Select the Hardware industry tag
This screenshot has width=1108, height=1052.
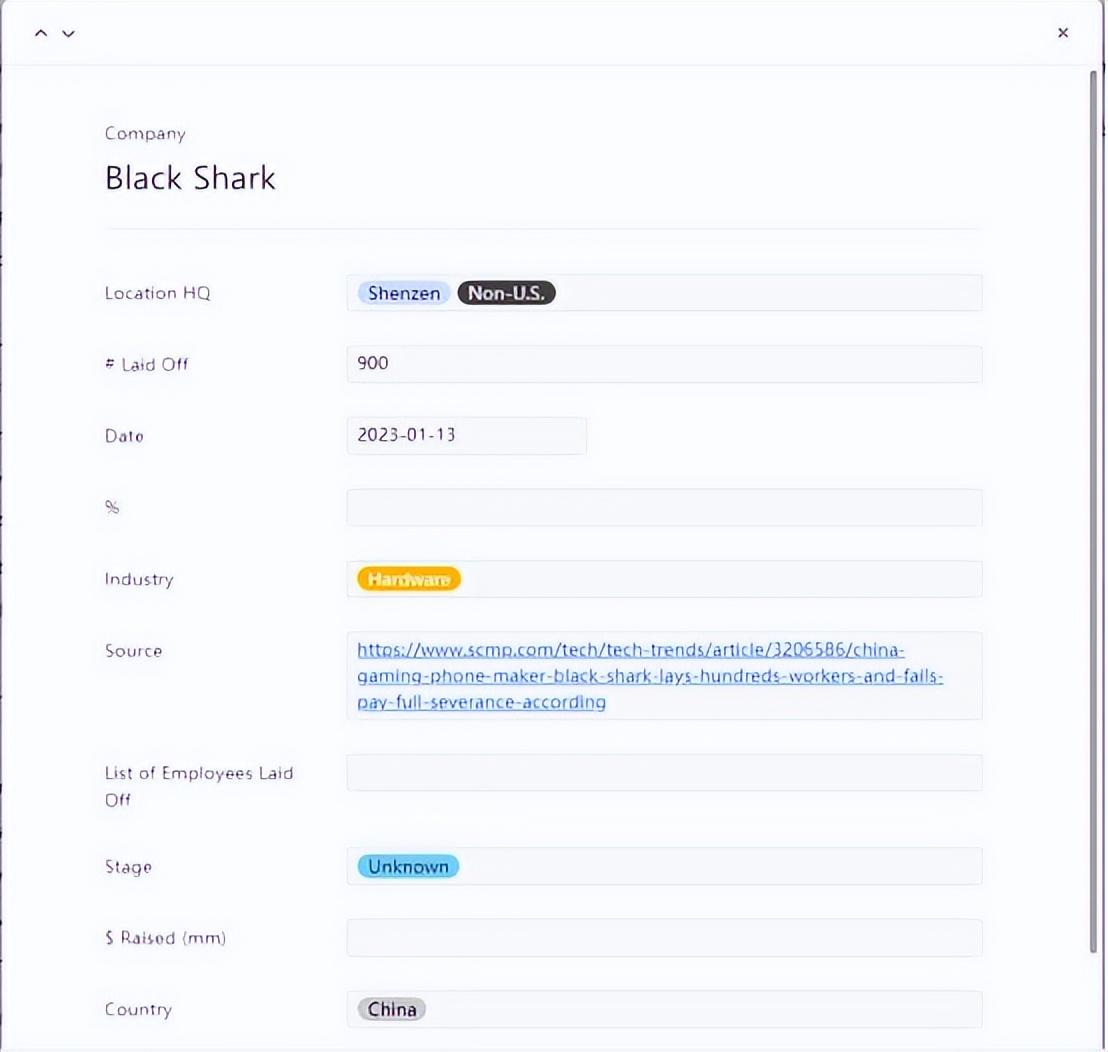tap(409, 579)
